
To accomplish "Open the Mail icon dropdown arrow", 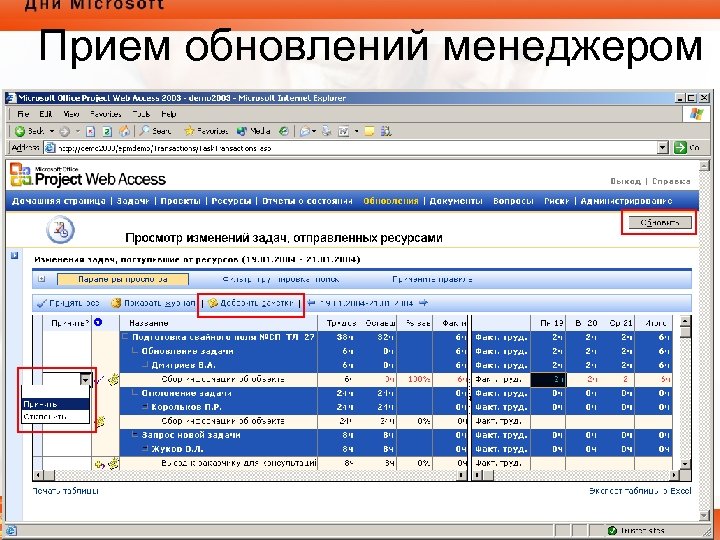I will [314, 132].
